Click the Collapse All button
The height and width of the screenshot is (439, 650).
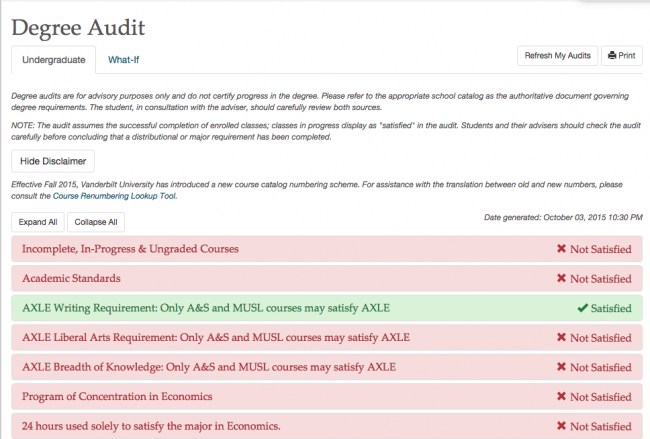96,222
